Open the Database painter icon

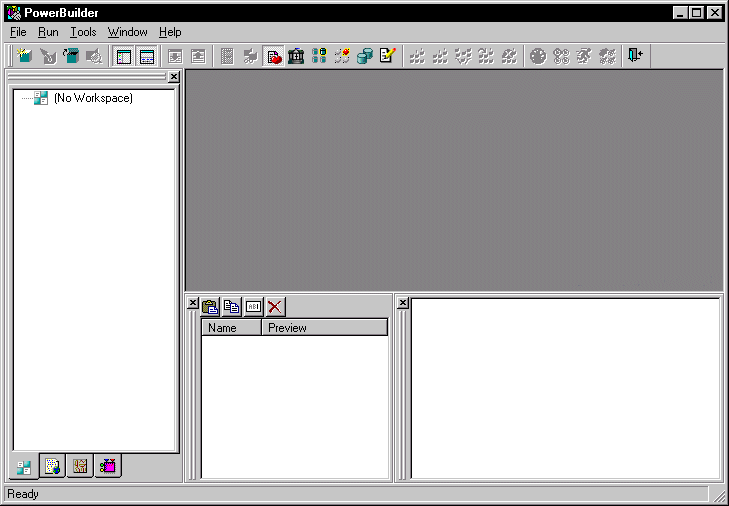click(365, 56)
